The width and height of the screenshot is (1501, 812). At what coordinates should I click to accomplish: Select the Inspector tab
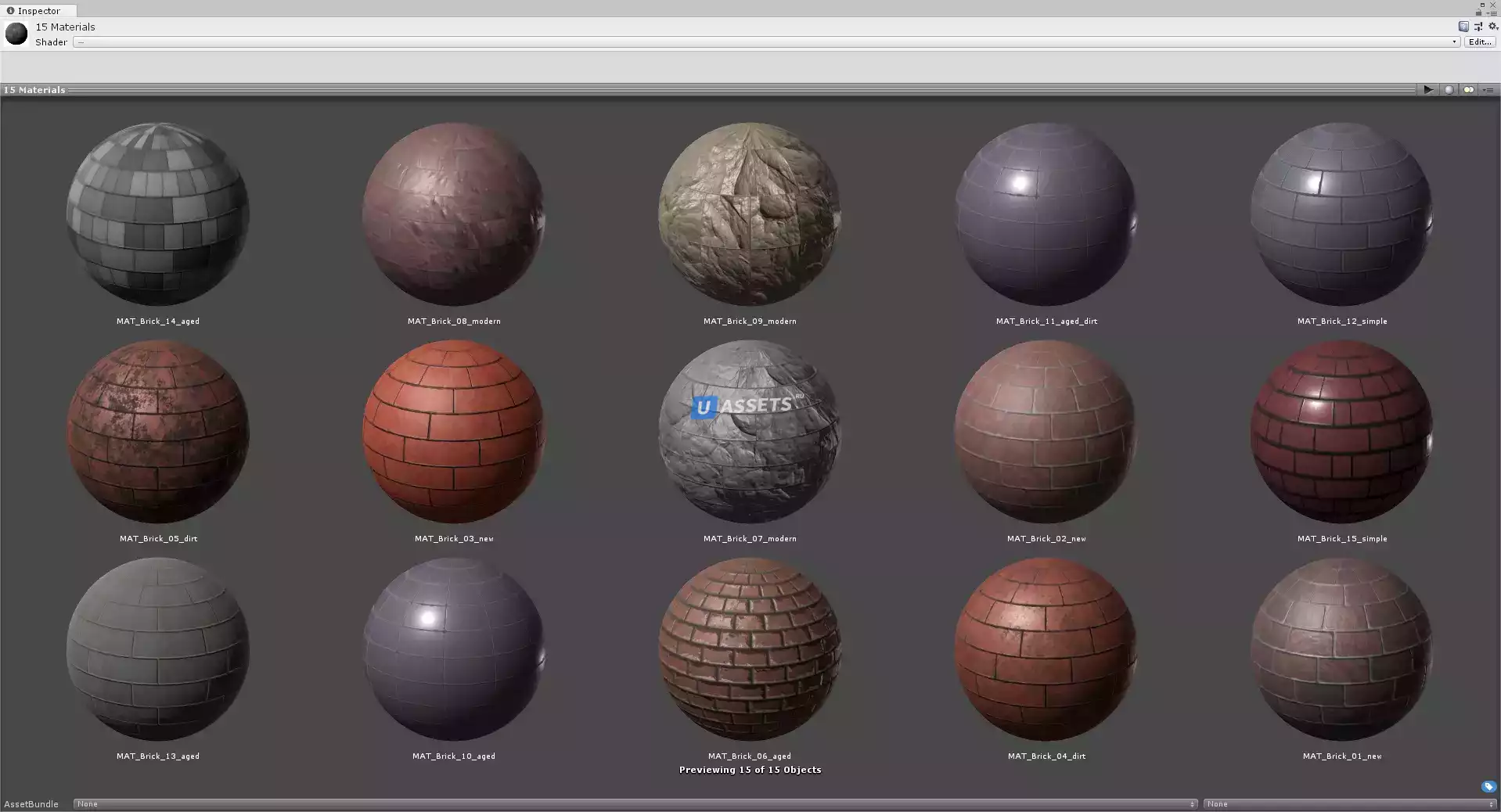pyautogui.click(x=38, y=11)
